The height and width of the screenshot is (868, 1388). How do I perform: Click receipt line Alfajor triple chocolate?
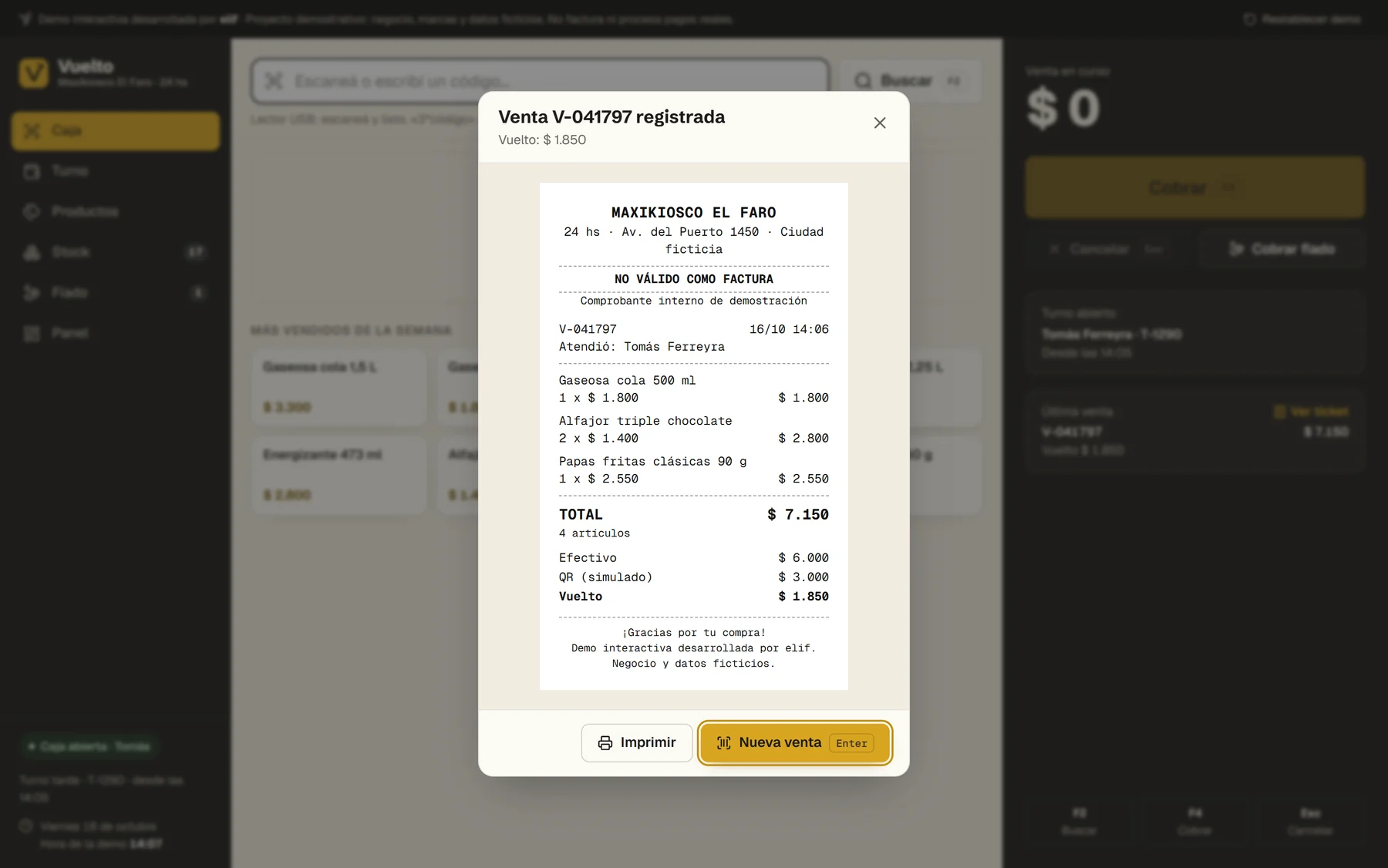[694, 429]
